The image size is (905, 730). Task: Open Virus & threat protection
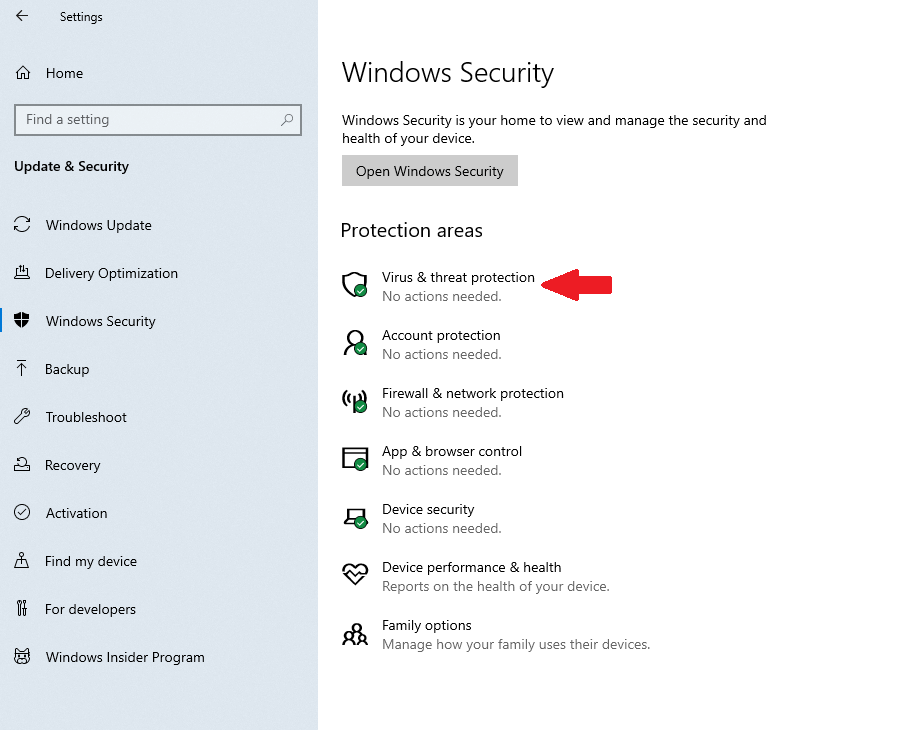point(458,277)
